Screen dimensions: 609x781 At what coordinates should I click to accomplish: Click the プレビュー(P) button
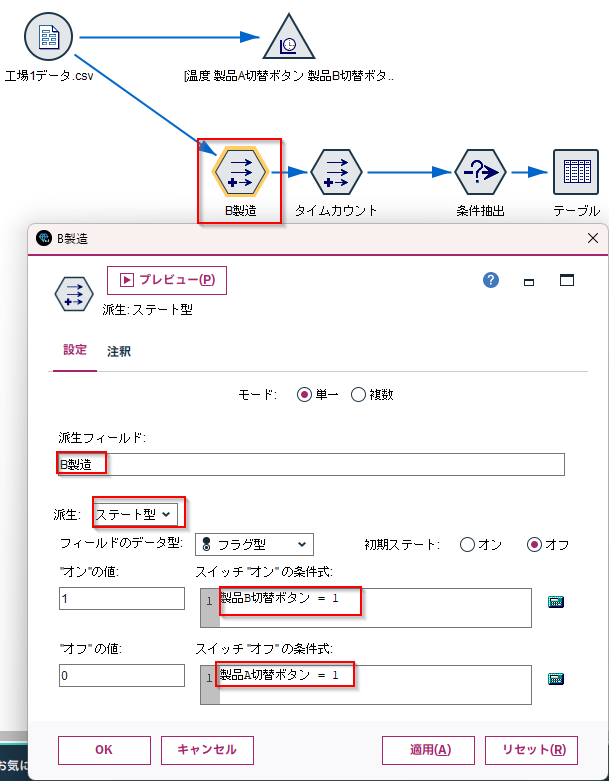point(167,280)
